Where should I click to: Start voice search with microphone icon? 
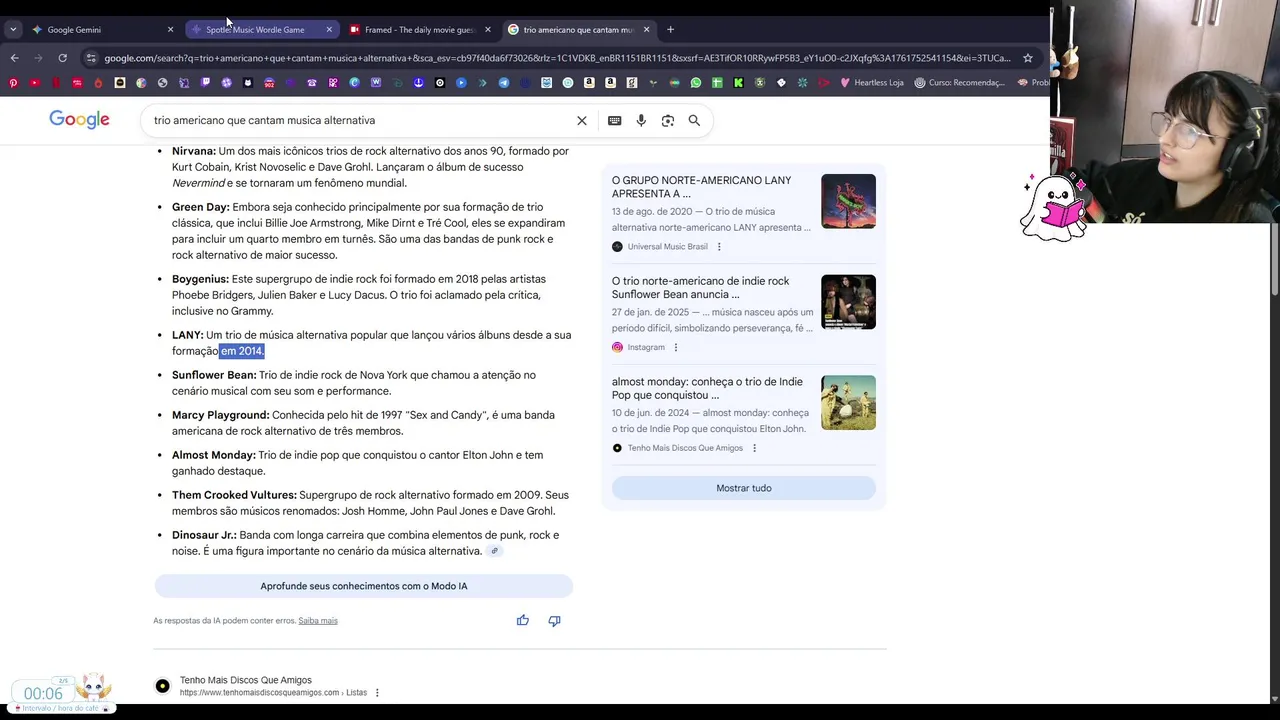pyautogui.click(x=641, y=120)
